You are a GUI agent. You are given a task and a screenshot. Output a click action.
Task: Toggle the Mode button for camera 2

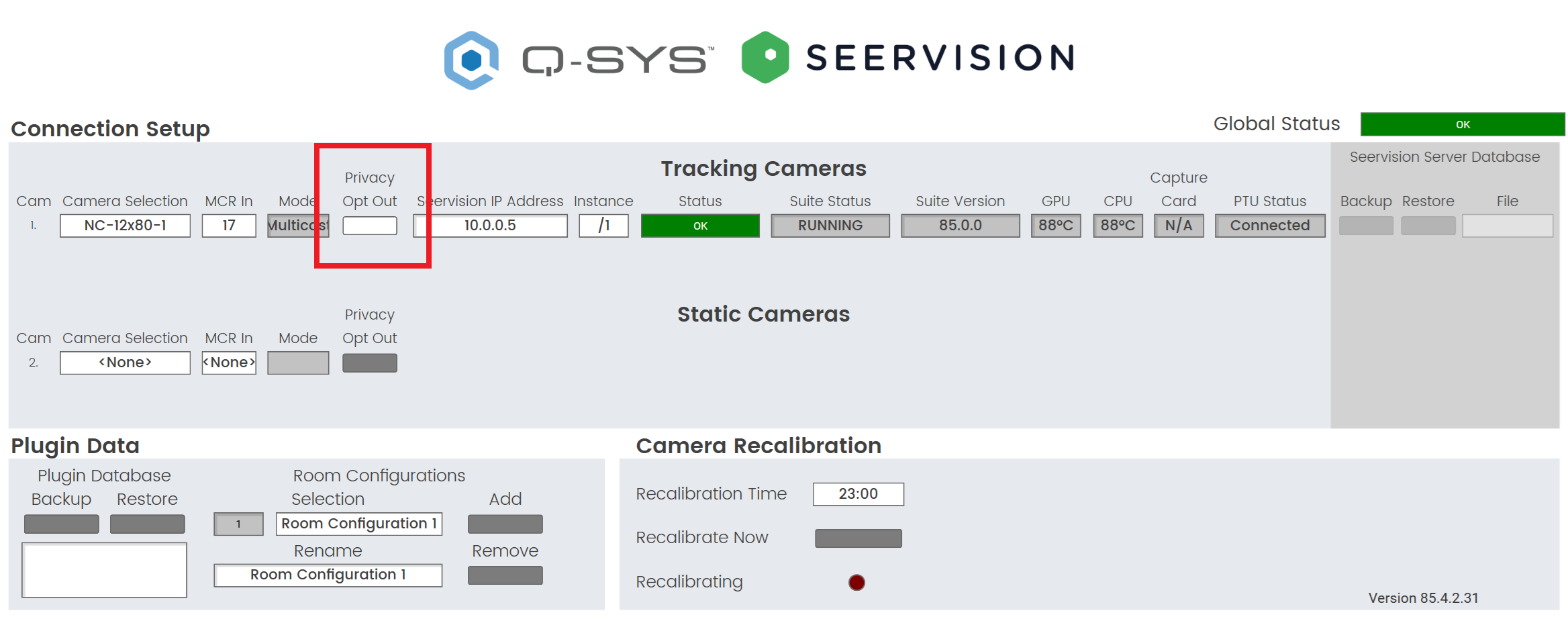pos(298,363)
